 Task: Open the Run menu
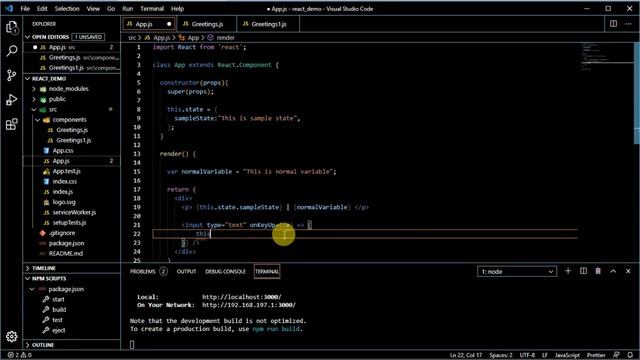click(x=128, y=9)
